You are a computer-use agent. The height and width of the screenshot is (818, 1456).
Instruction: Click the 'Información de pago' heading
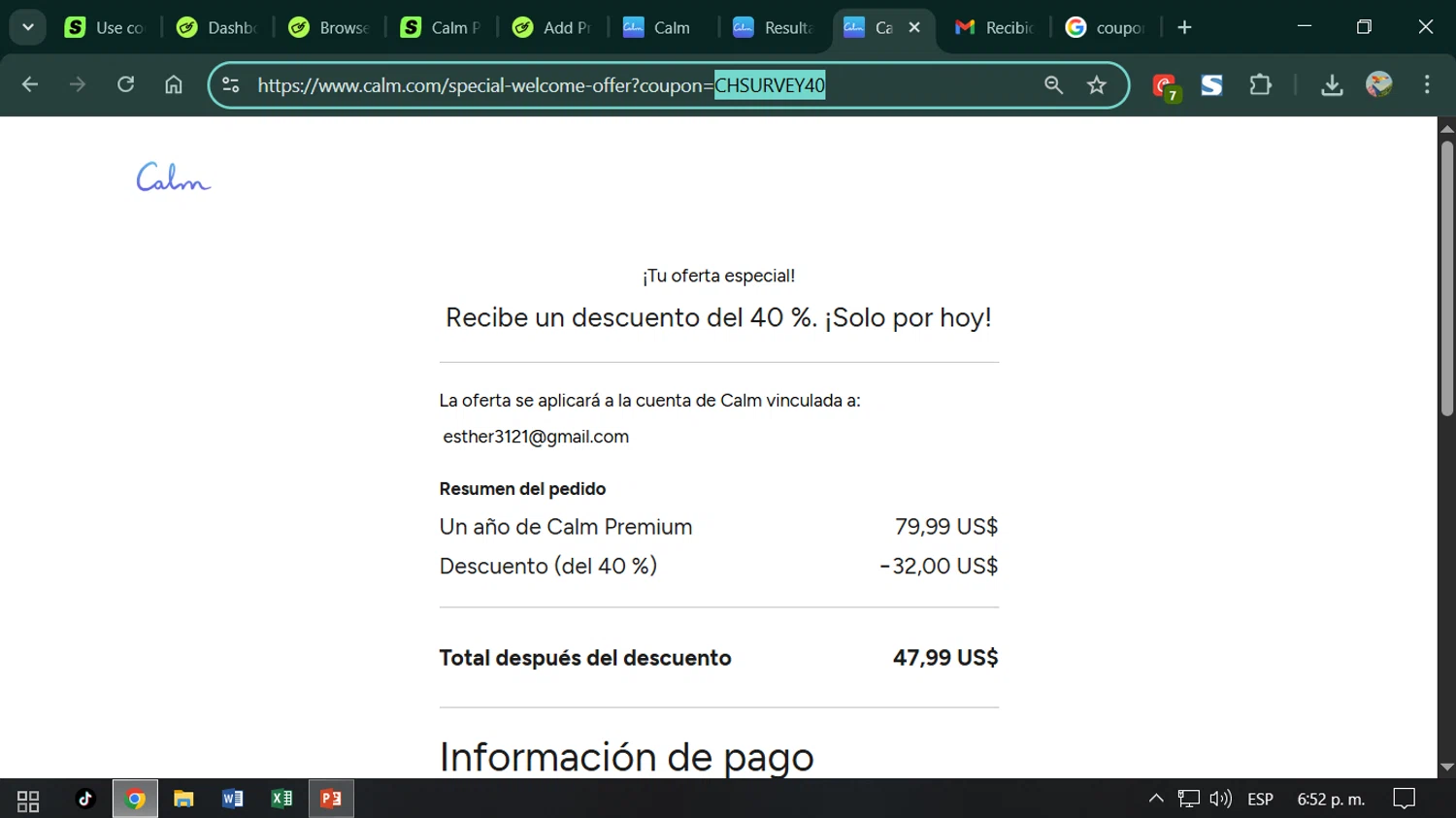tap(626, 757)
